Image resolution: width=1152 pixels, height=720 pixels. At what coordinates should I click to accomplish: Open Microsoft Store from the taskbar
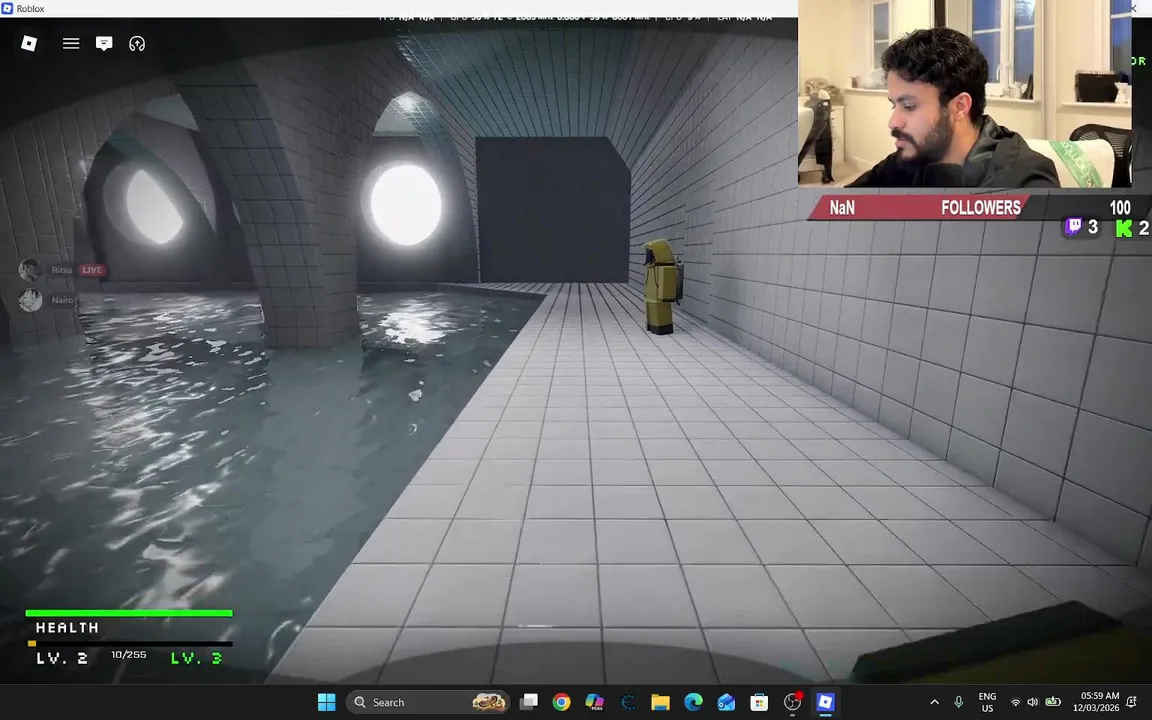pyautogui.click(x=759, y=702)
